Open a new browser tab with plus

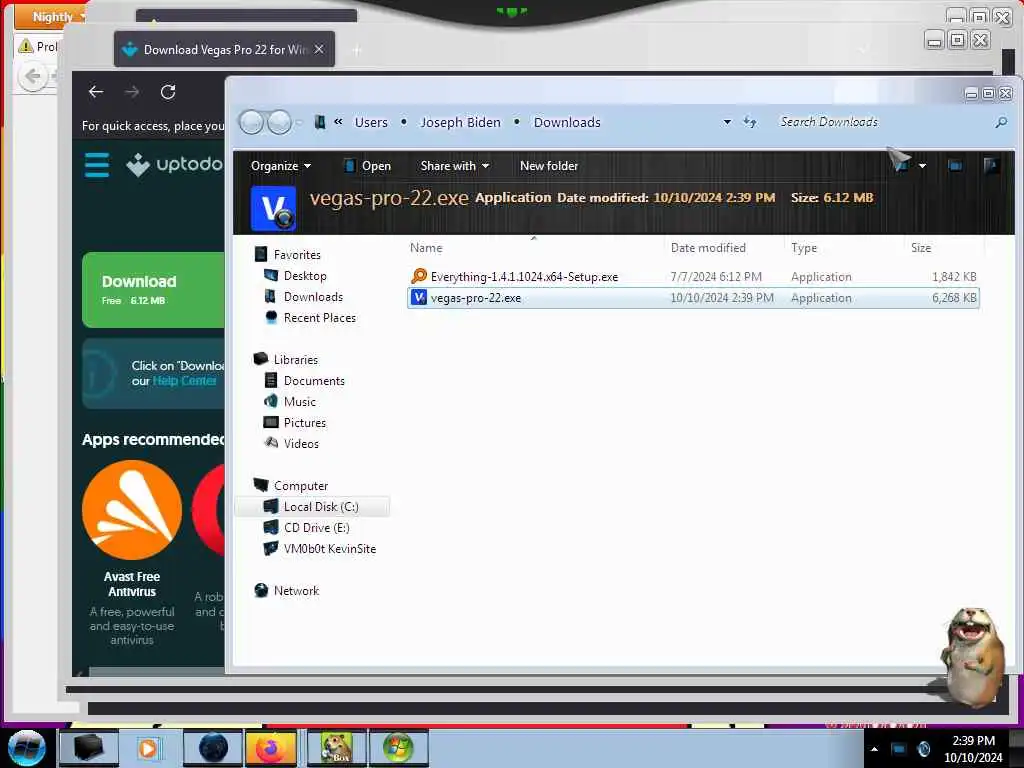[x=357, y=50]
